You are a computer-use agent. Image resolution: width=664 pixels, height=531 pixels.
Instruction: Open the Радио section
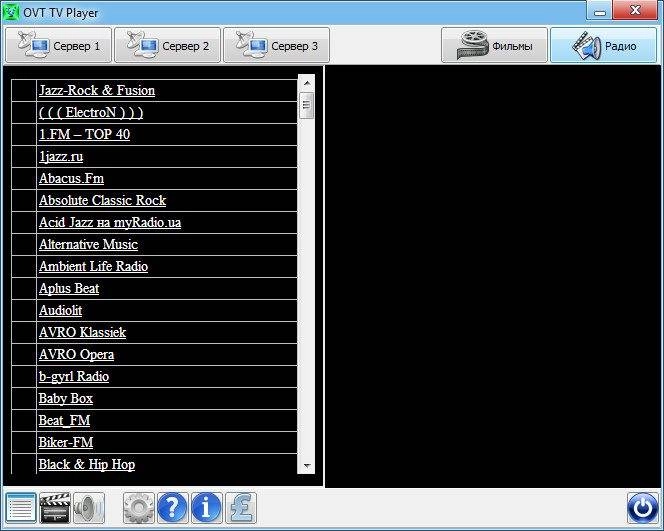coord(603,45)
